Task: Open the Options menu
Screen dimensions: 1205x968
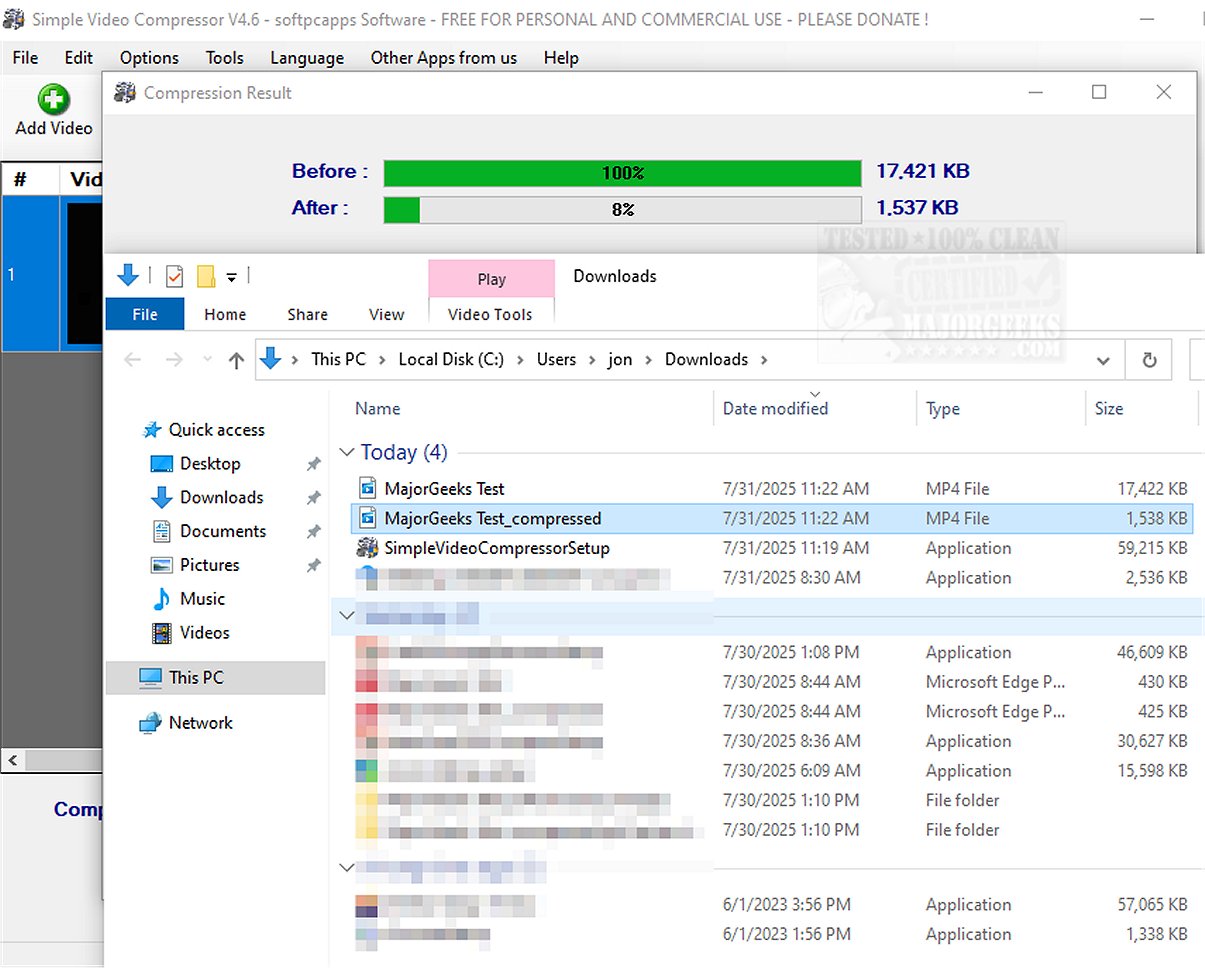Action: 149,58
